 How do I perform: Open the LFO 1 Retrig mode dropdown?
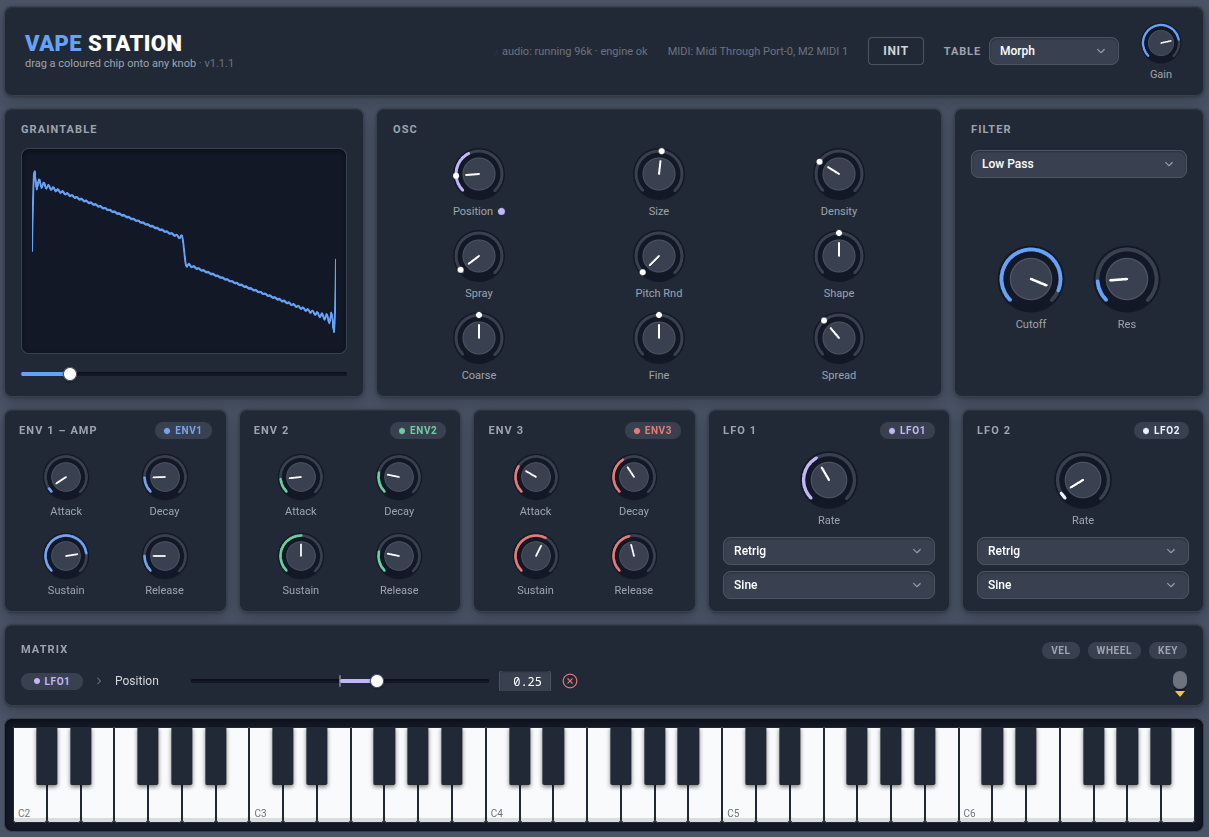point(829,551)
